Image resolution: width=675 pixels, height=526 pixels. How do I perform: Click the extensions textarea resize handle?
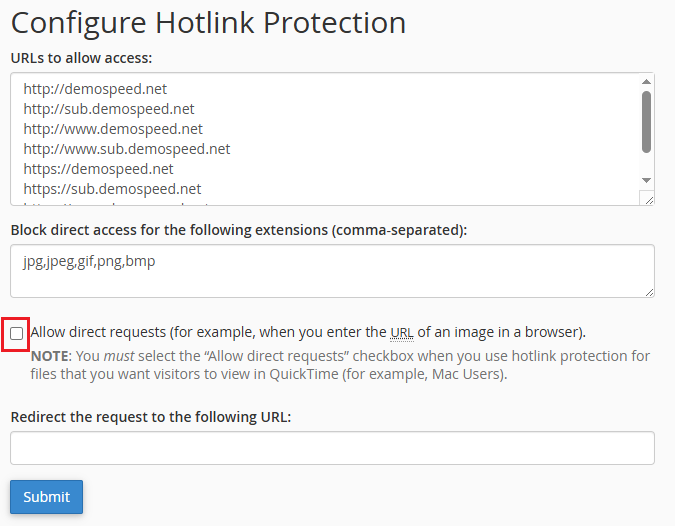(x=648, y=291)
